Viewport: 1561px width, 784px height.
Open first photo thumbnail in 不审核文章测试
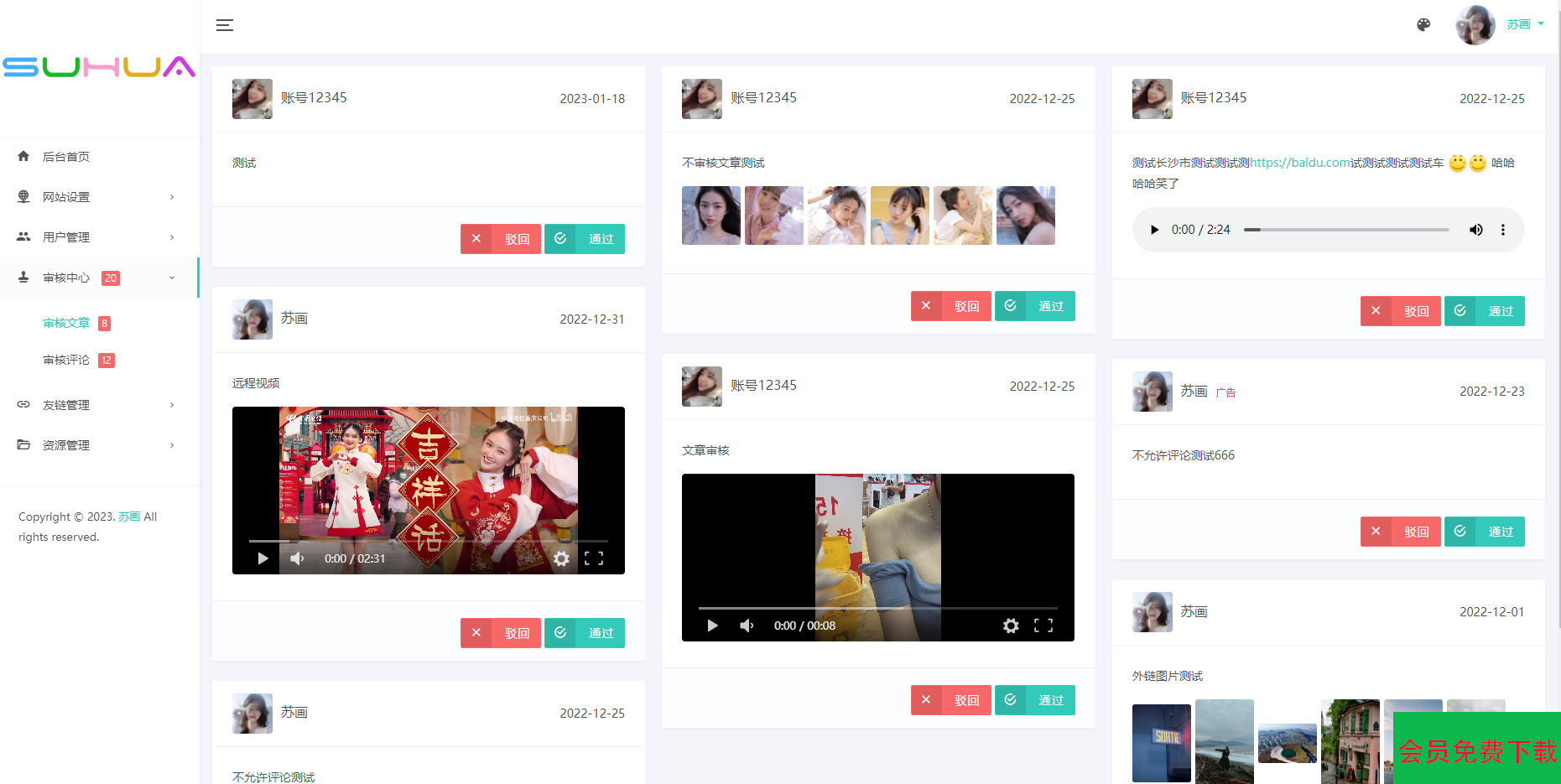[710, 215]
